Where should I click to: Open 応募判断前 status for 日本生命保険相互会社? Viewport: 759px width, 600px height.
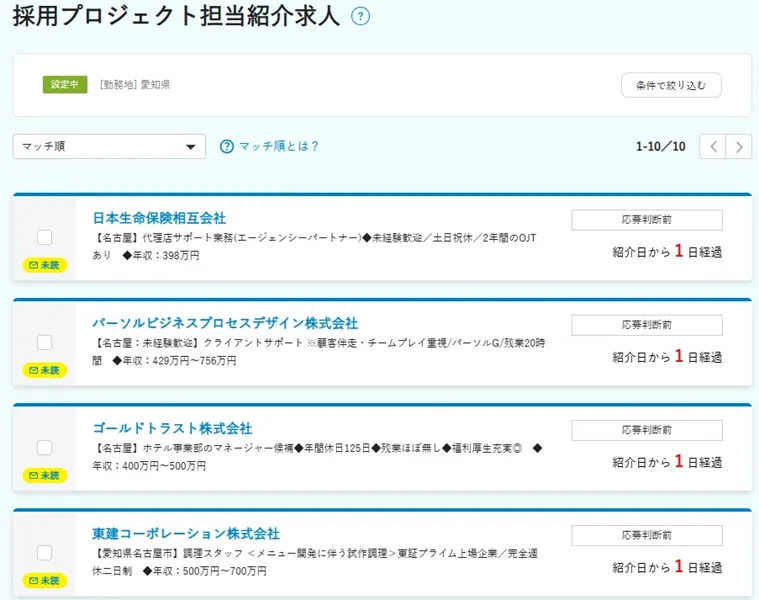646,220
